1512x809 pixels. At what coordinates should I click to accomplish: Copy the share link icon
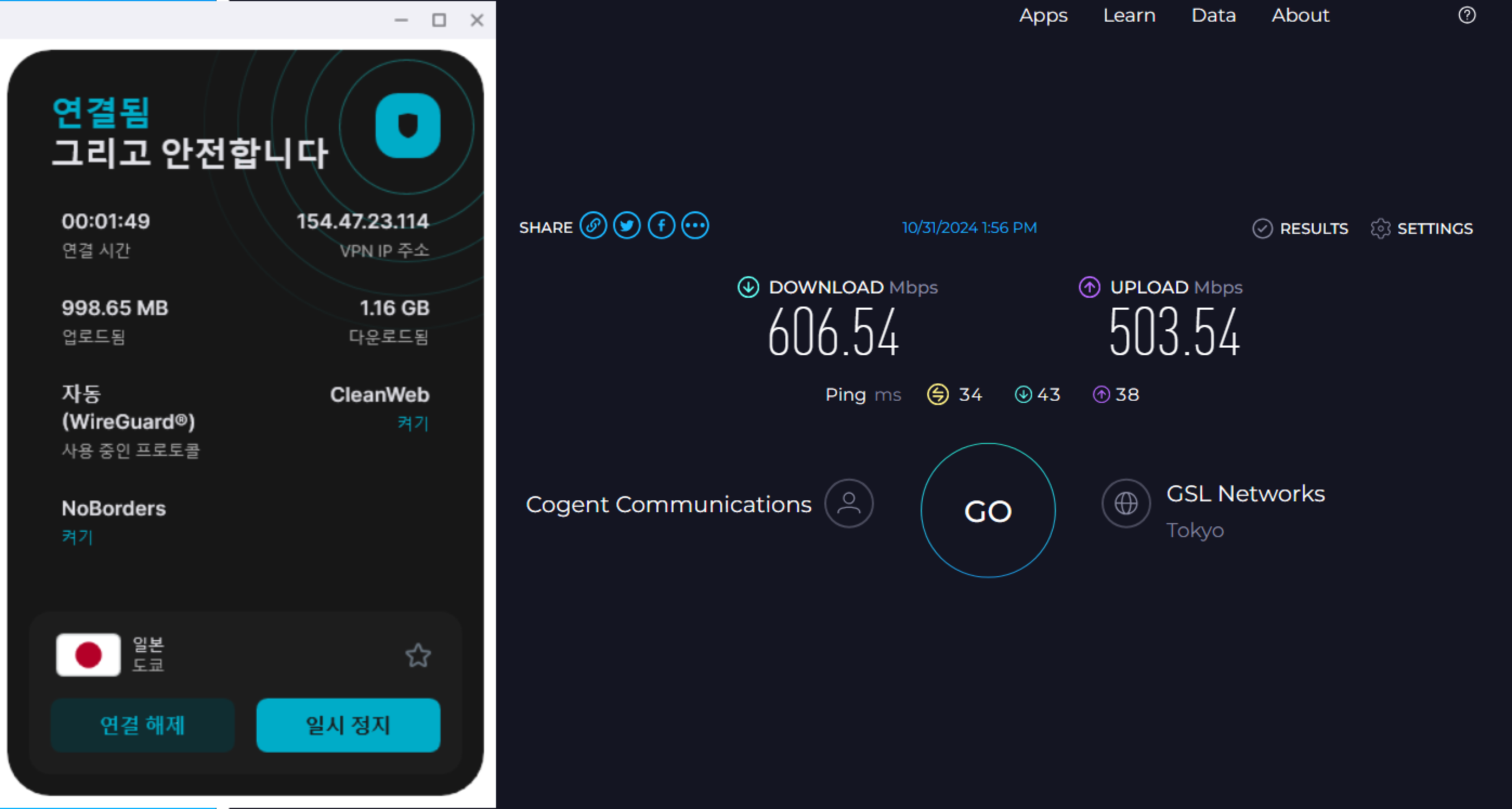(593, 226)
